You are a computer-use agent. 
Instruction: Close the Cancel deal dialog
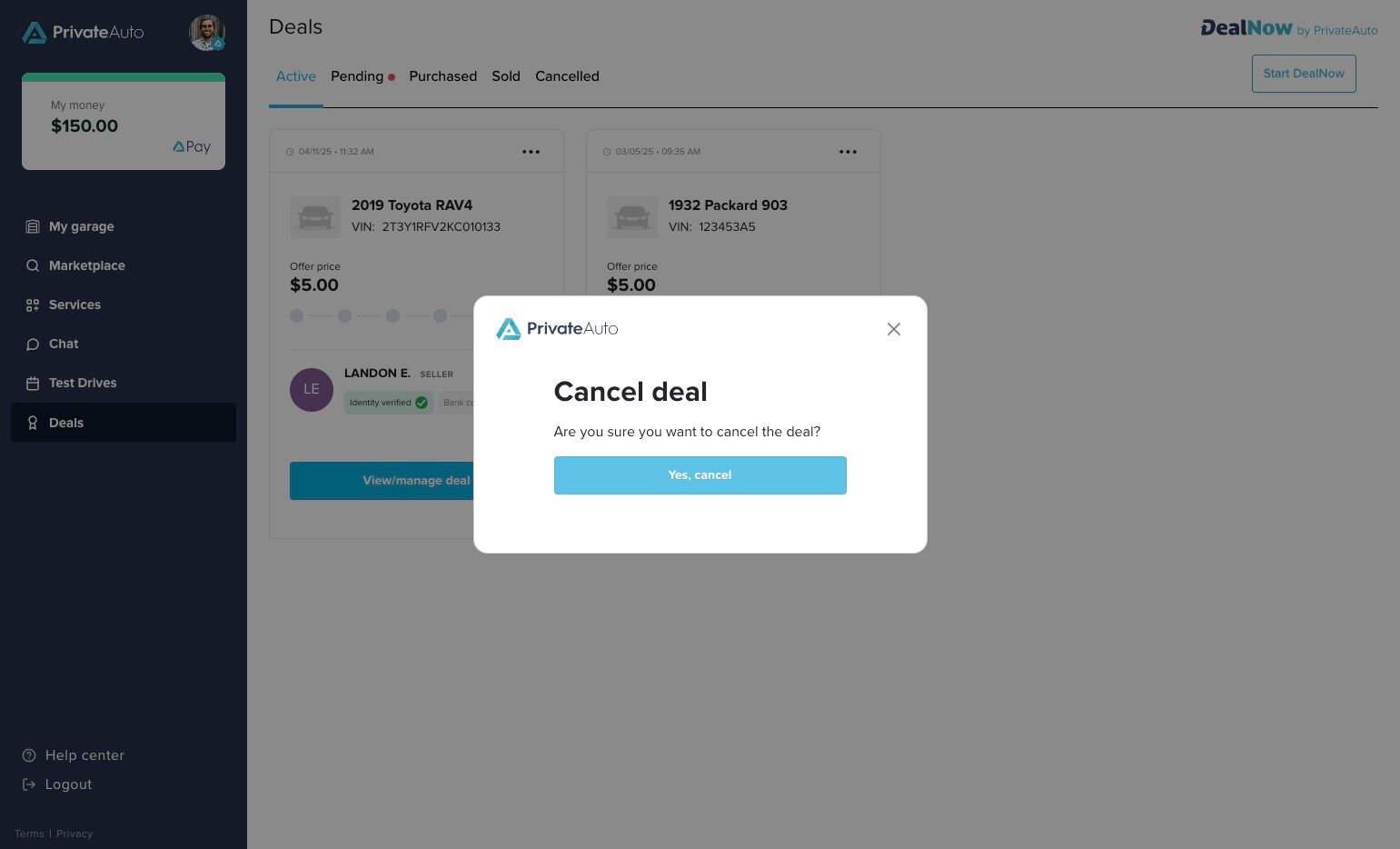(894, 329)
